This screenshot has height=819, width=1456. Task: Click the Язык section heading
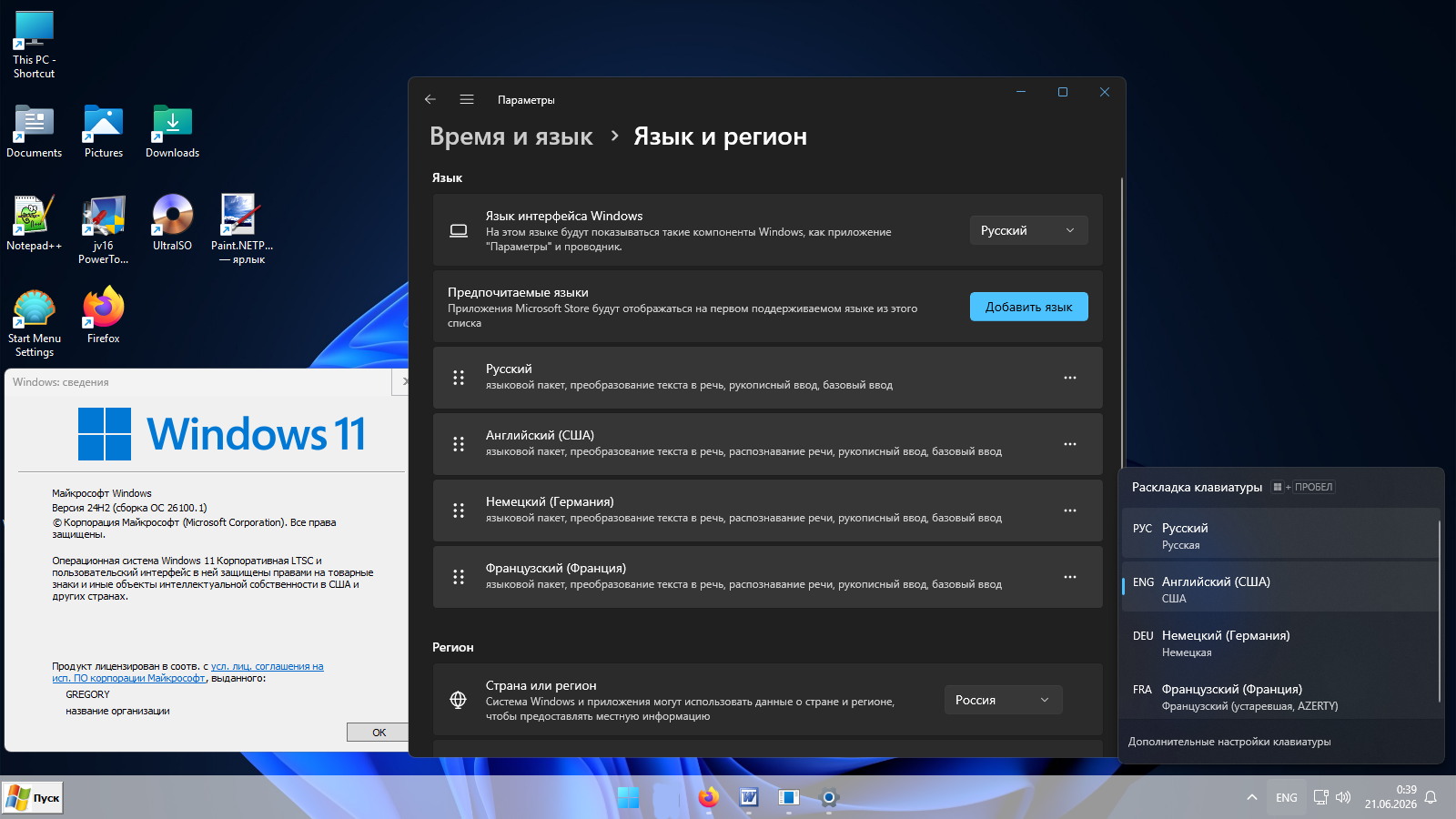coord(447,178)
